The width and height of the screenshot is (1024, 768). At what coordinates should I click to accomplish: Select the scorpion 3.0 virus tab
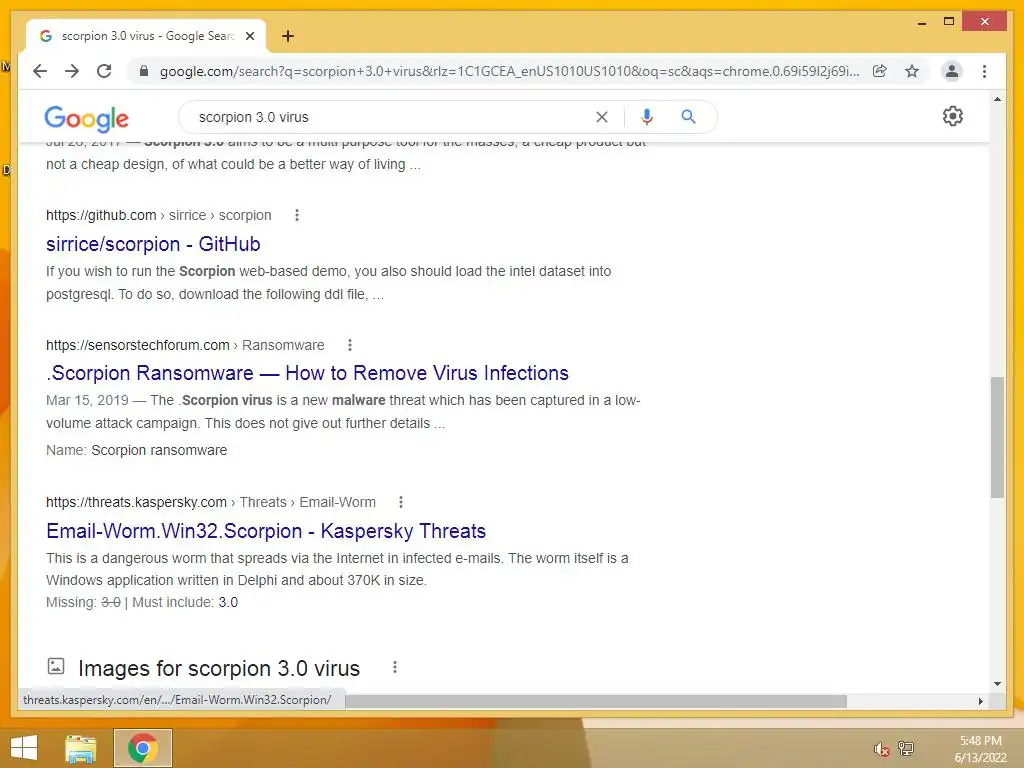pyautogui.click(x=146, y=36)
